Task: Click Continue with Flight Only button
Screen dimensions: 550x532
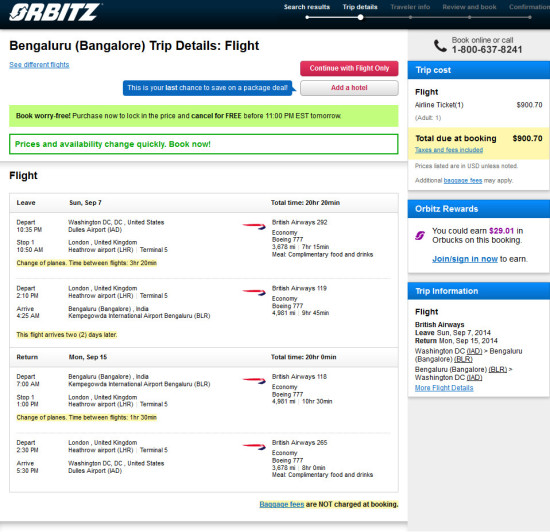Action: coord(349,68)
